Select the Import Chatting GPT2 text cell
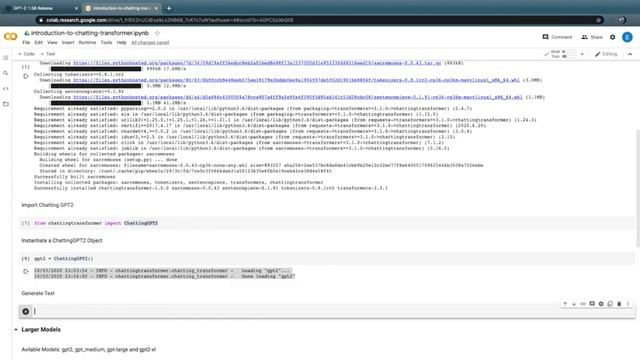The image size is (640, 360). 47,205
